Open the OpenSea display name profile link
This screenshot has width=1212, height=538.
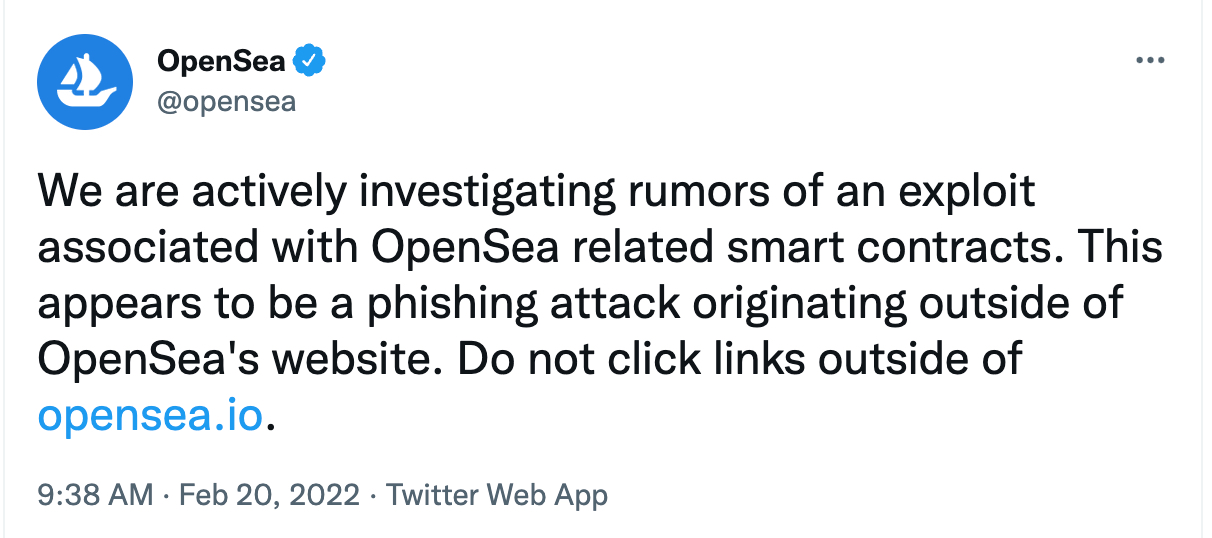point(222,62)
